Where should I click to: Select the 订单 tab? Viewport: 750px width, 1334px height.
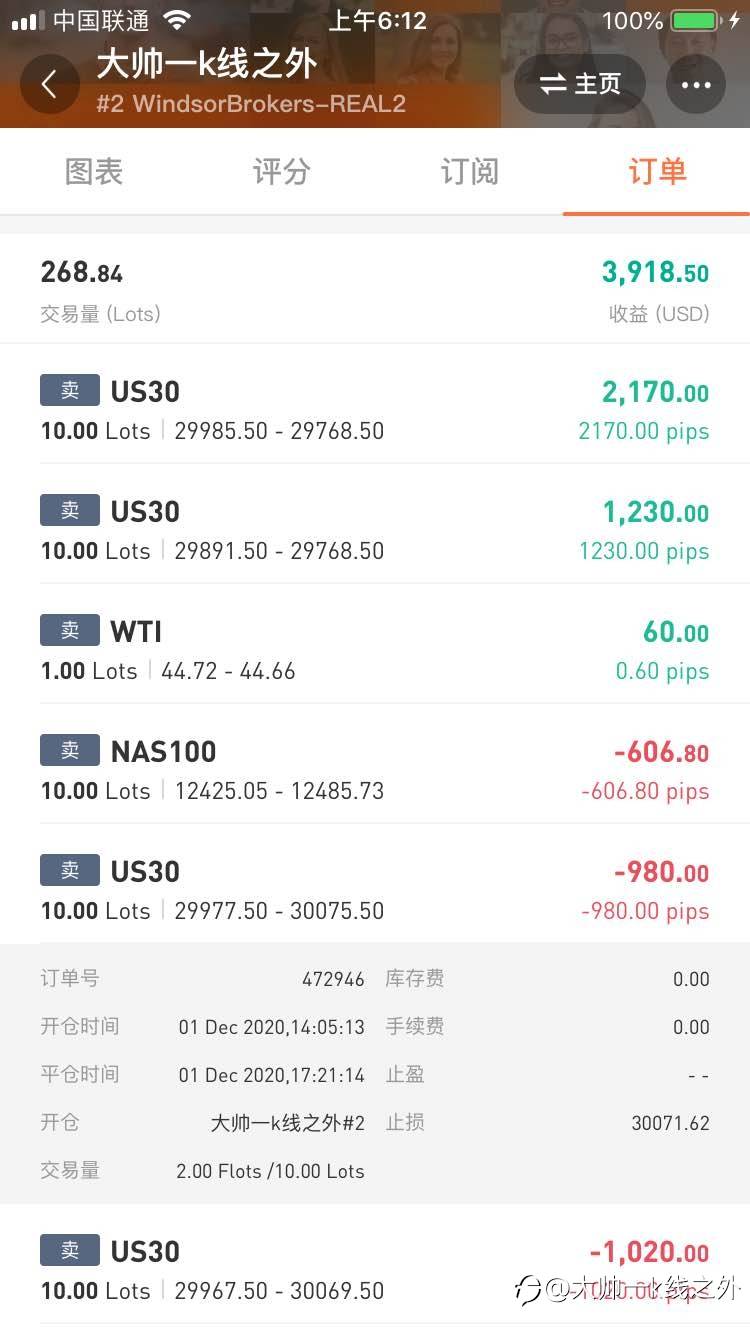[657, 172]
